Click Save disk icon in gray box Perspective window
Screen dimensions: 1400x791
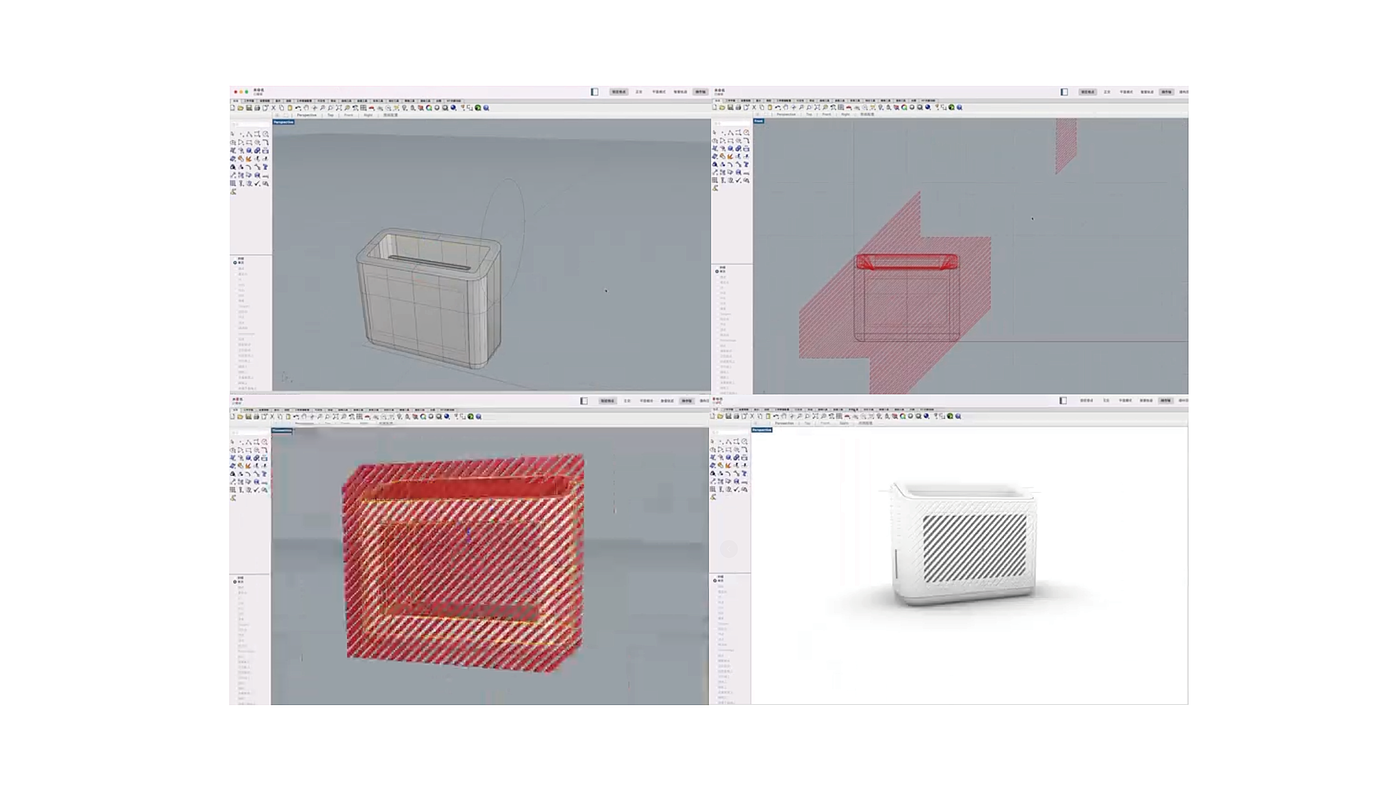[x=249, y=108]
